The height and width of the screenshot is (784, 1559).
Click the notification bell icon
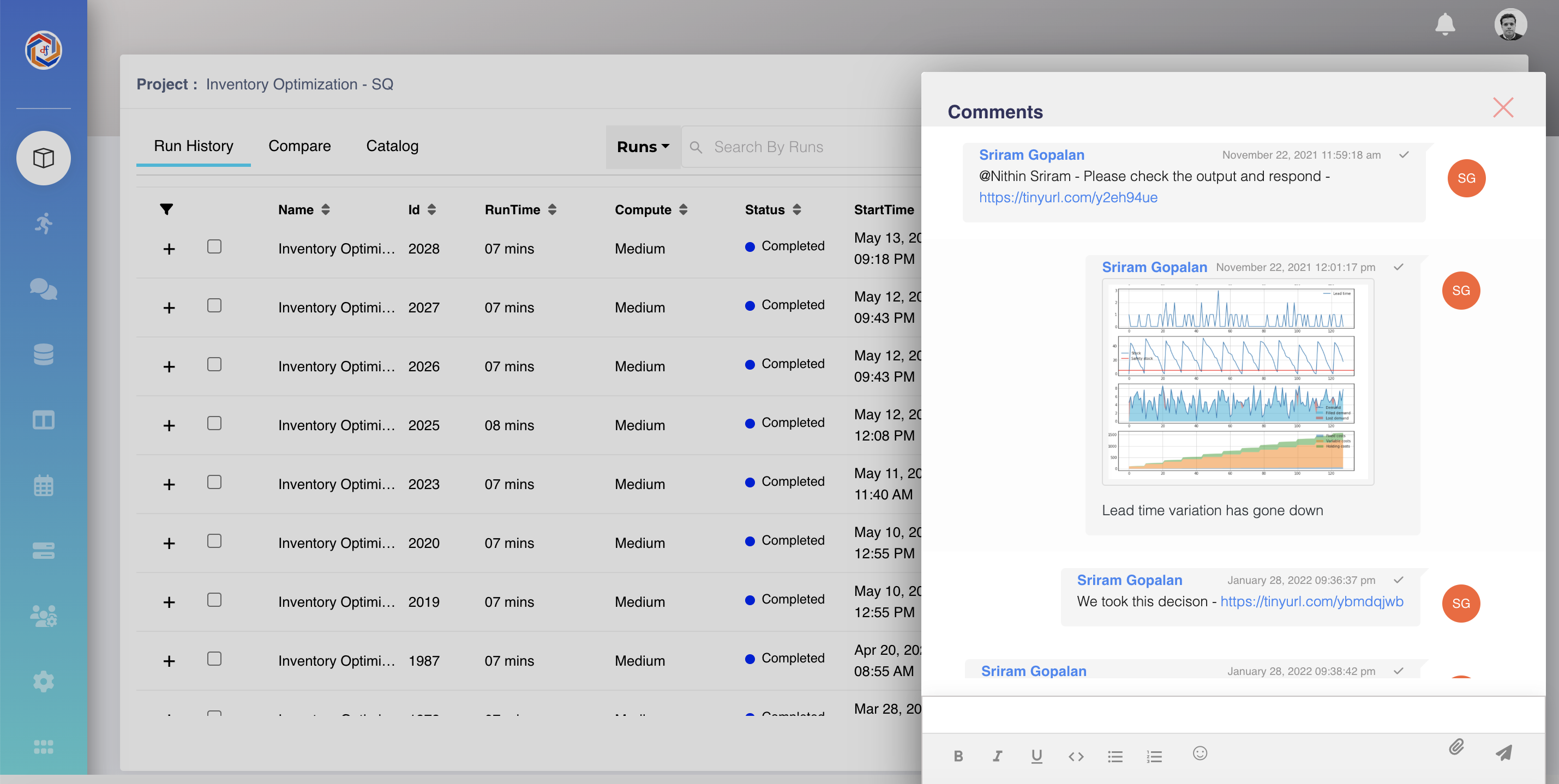1444,24
